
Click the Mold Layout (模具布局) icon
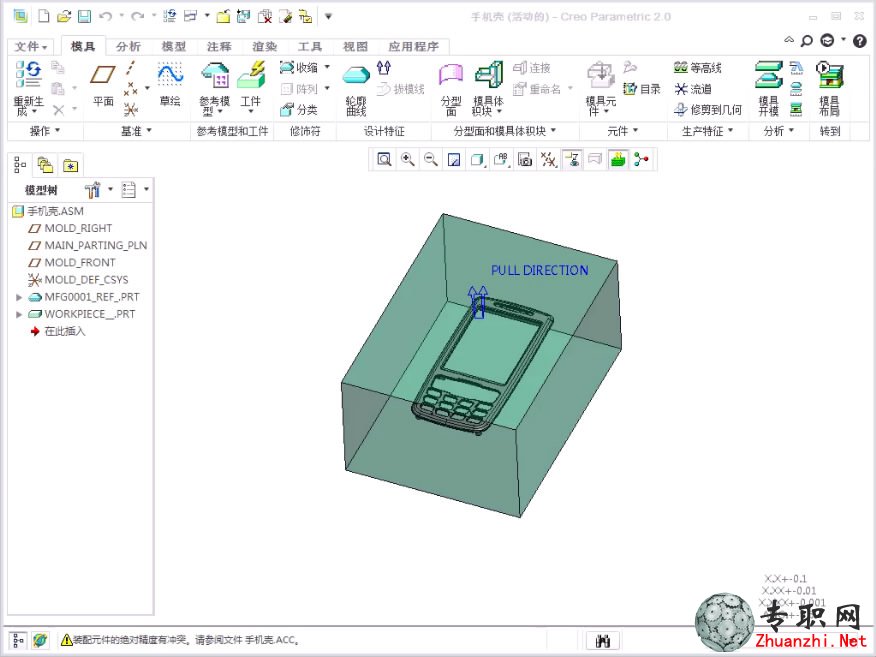click(x=830, y=88)
